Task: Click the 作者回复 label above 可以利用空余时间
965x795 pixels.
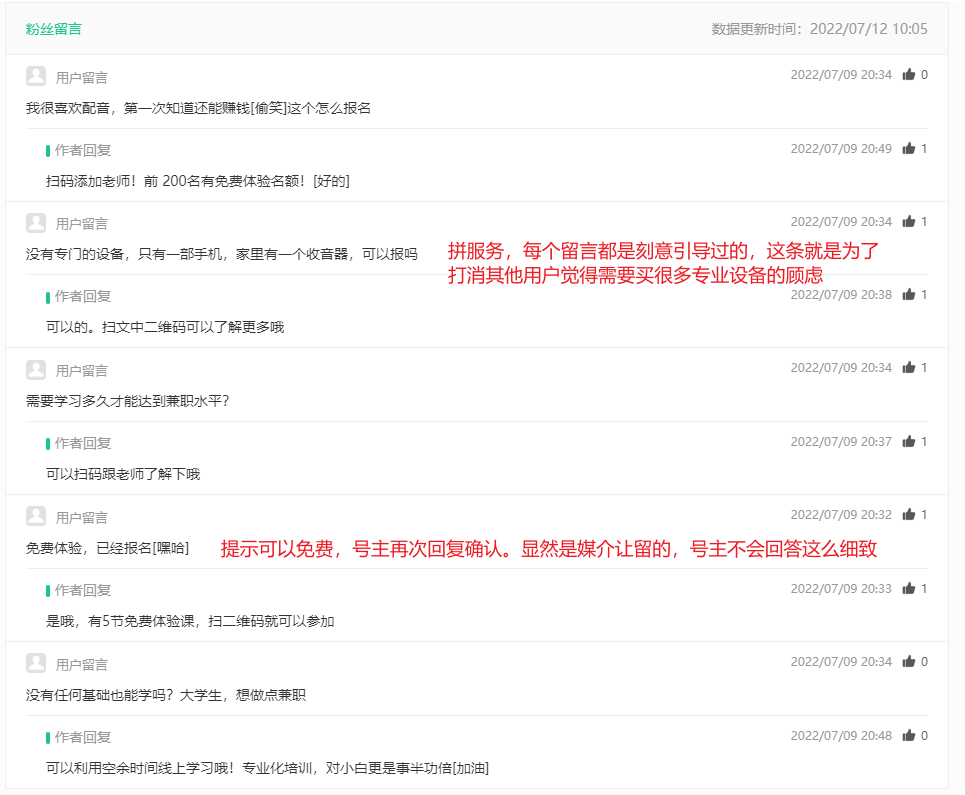Action: pos(83,737)
